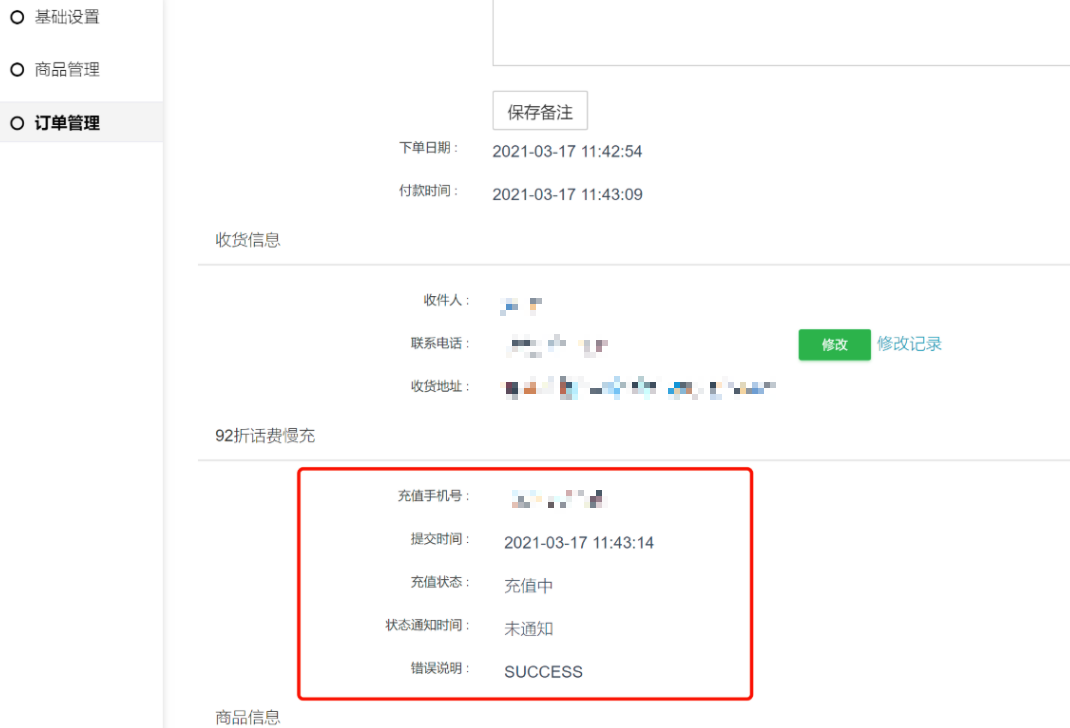
Task: Click the 提交时间 value 11:43:14
Action: coord(578,542)
